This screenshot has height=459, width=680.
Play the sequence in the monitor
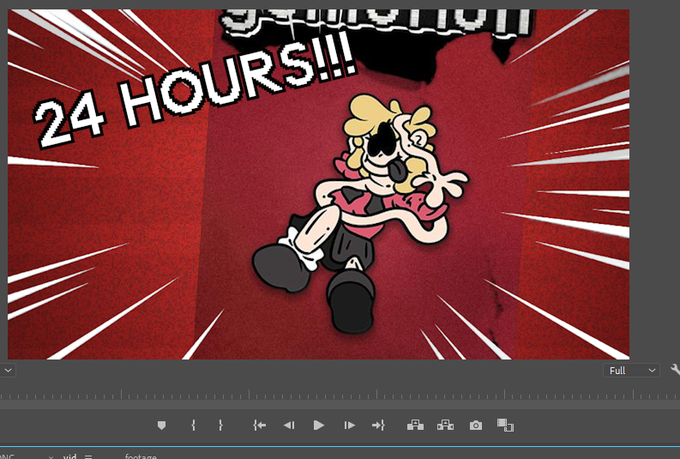pyautogui.click(x=319, y=425)
